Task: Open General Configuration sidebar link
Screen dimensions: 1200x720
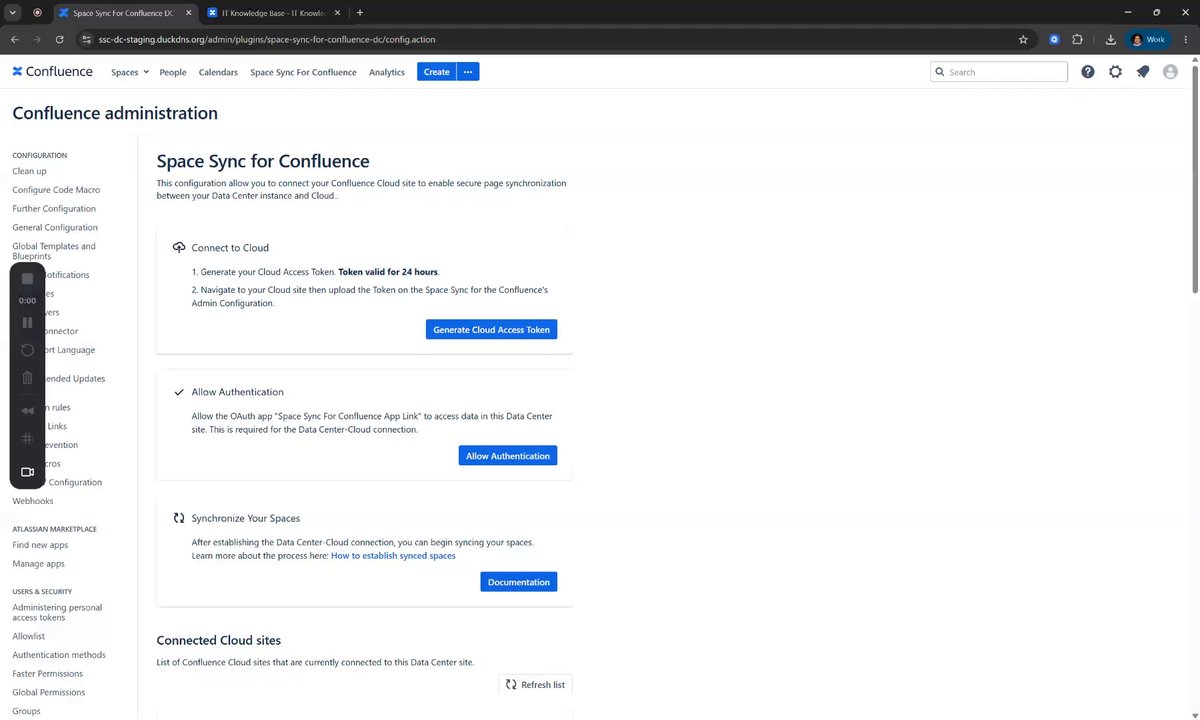Action: [55, 228]
